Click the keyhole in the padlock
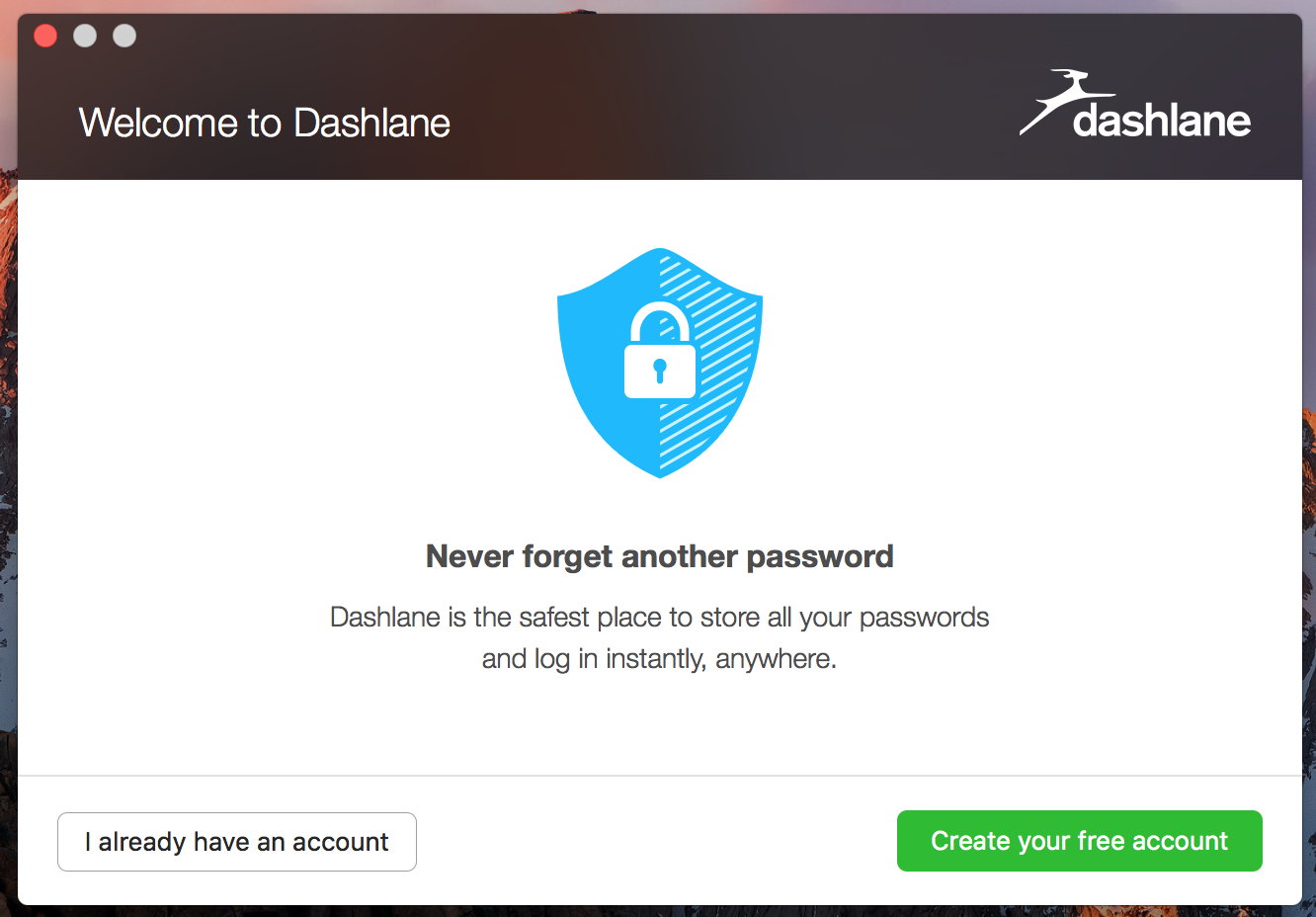The width and height of the screenshot is (1316, 917). 659,371
